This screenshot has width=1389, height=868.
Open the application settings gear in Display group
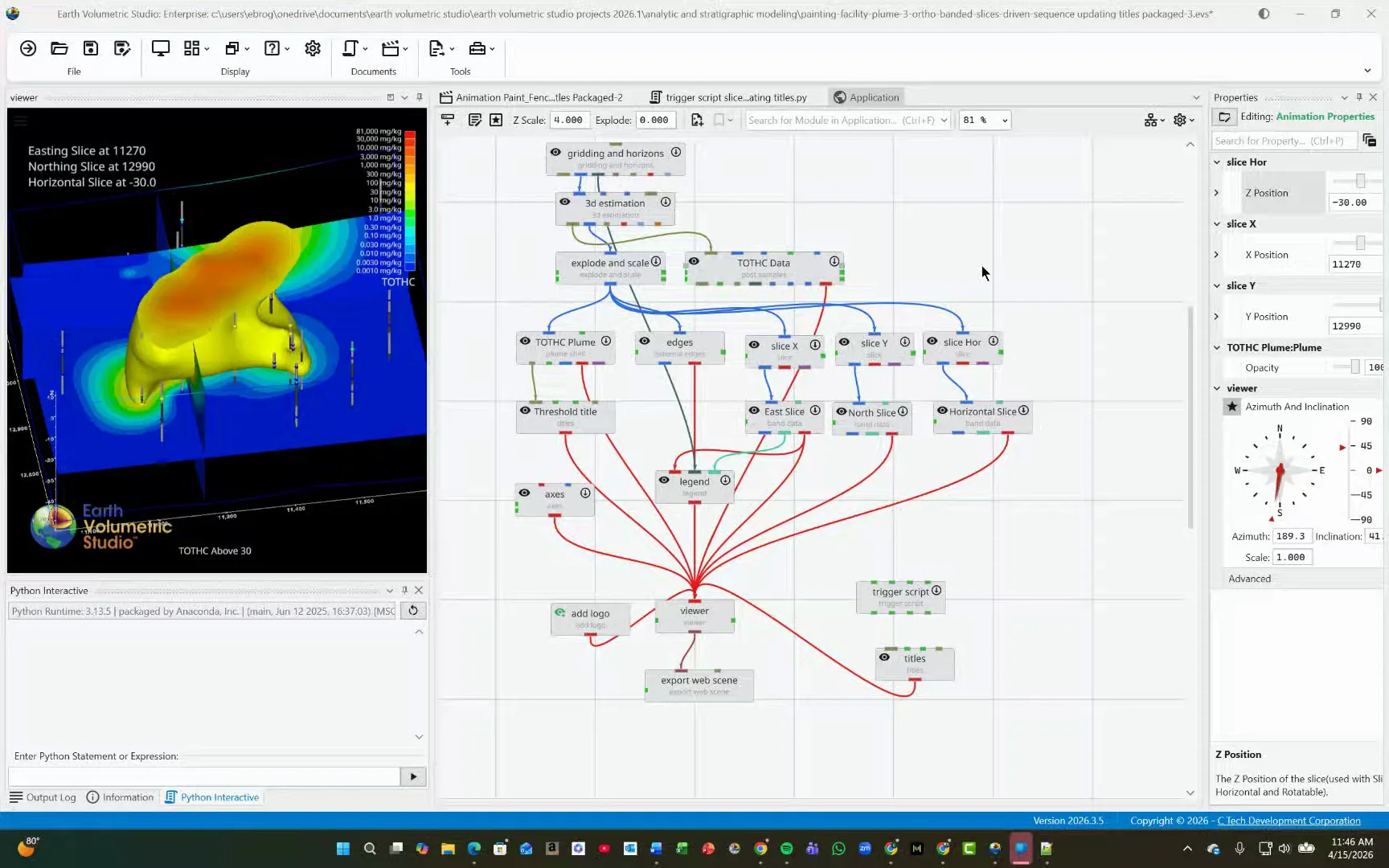click(313, 48)
